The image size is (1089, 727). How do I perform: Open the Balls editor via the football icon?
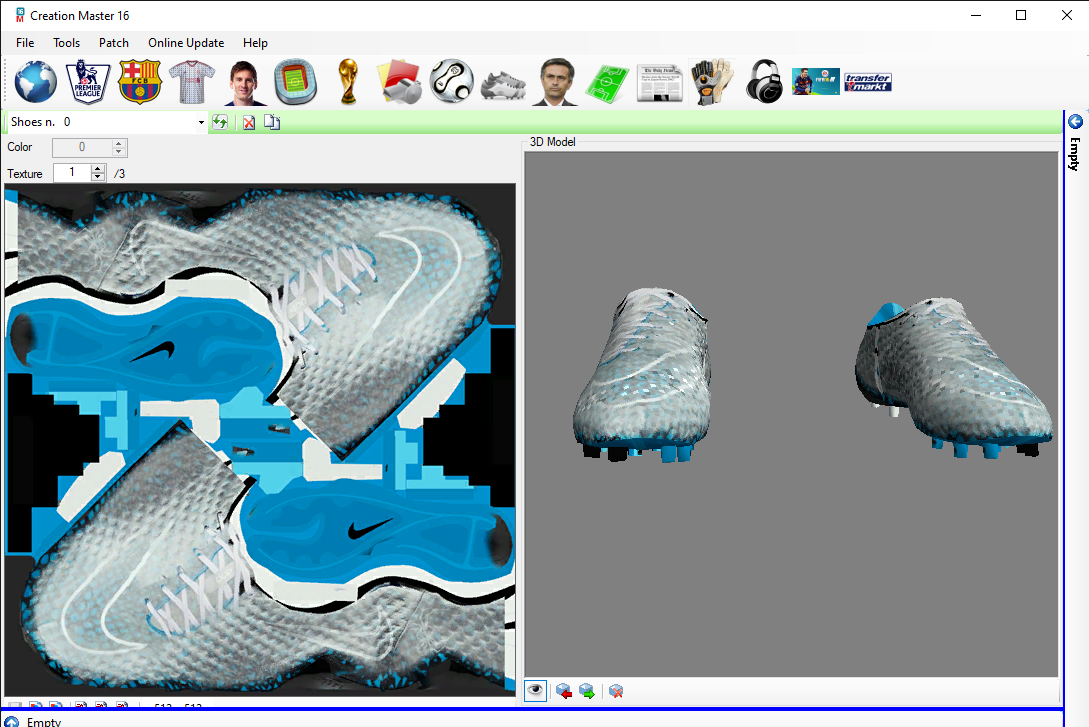coord(451,82)
